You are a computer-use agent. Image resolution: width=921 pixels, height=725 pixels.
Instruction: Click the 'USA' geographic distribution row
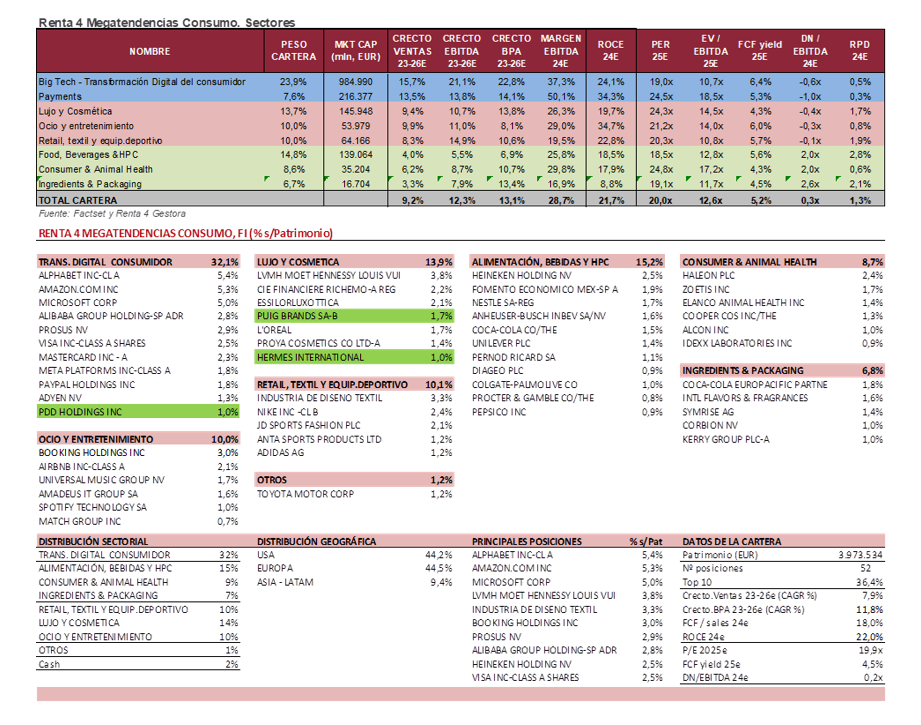tap(265, 555)
